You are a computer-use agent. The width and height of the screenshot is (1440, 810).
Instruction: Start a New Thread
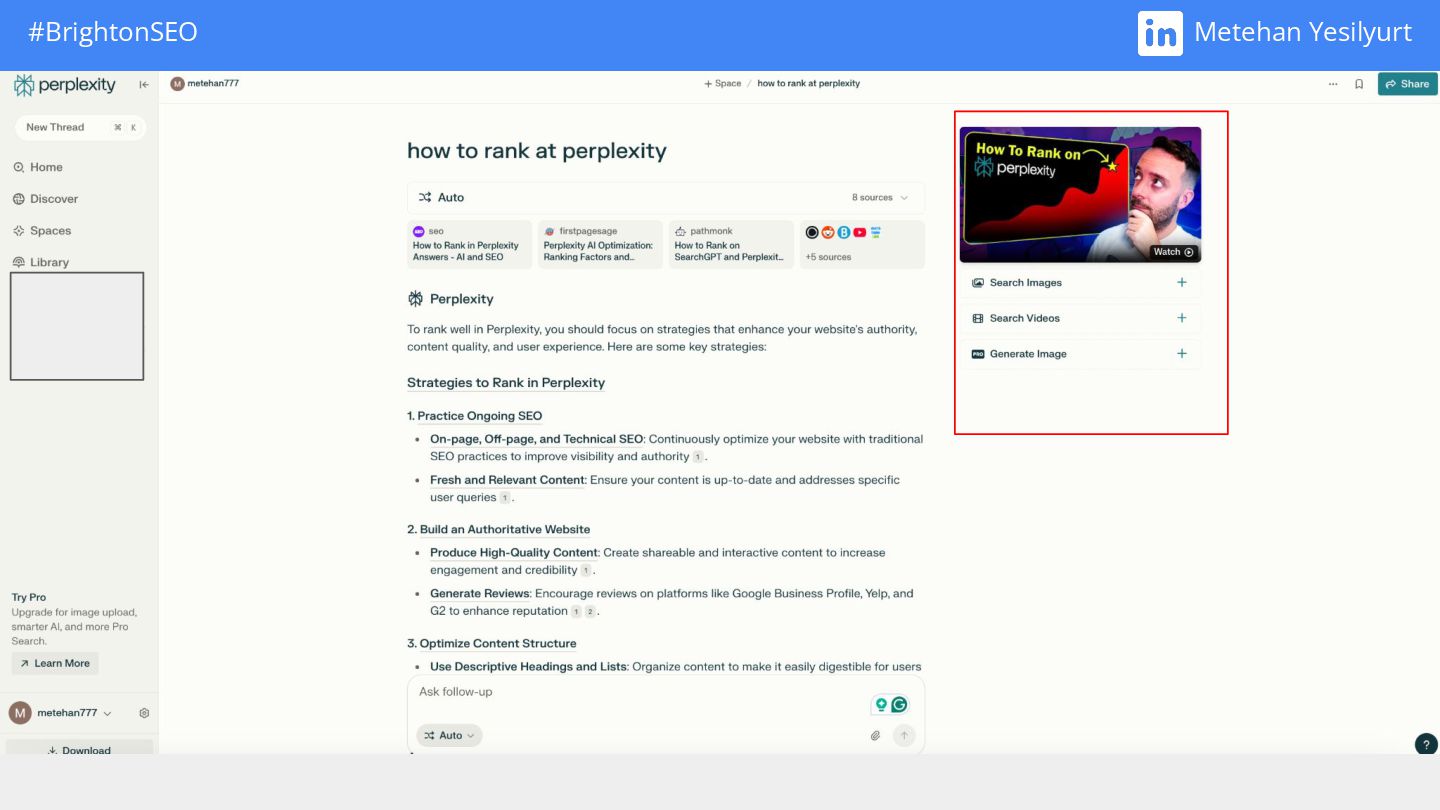tap(80, 127)
